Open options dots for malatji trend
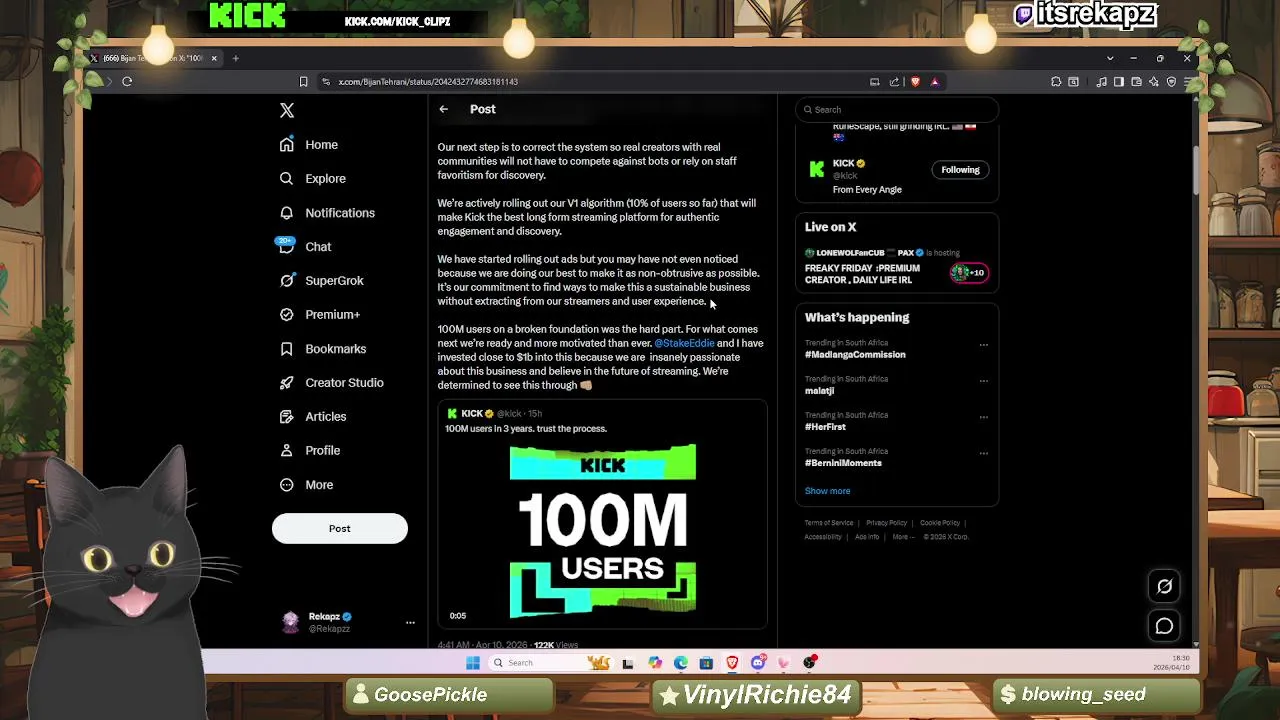Screen dimensions: 1280x720 pyautogui.click(x=984, y=381)
